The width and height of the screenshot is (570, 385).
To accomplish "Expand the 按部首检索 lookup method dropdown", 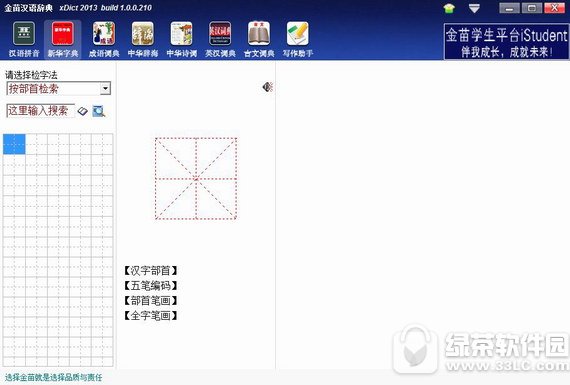I will [x=105, y=88].
